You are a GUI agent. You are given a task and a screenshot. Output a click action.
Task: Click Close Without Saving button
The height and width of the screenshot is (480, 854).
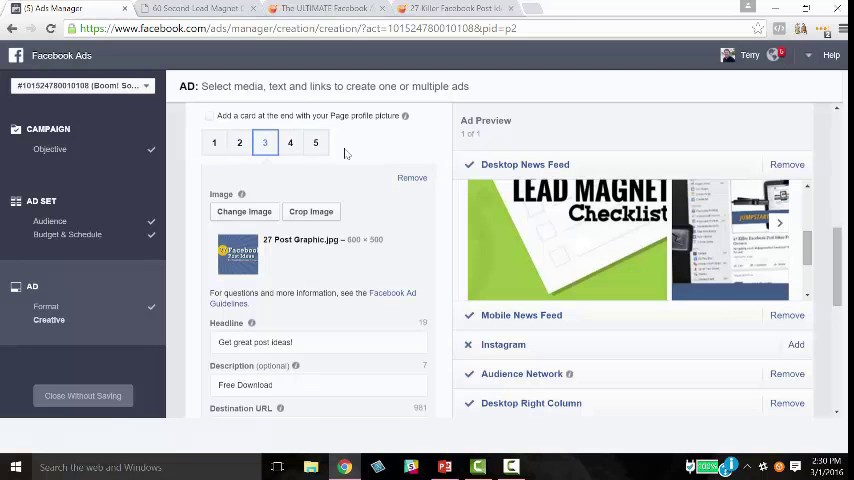click(x=83, y=396)
